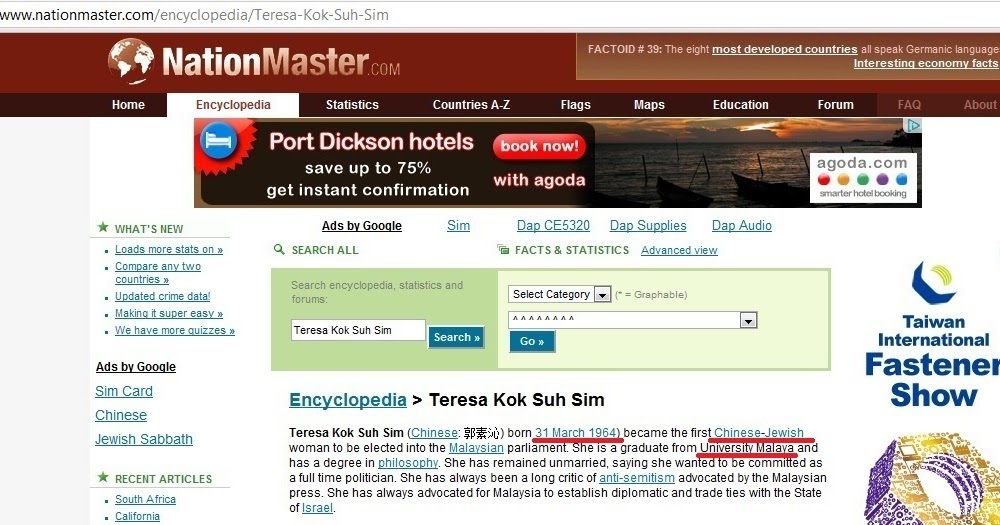Open the Statistics tab
Image resolution: width=1000 pixels, height=525 pixels.
(352, 105)
